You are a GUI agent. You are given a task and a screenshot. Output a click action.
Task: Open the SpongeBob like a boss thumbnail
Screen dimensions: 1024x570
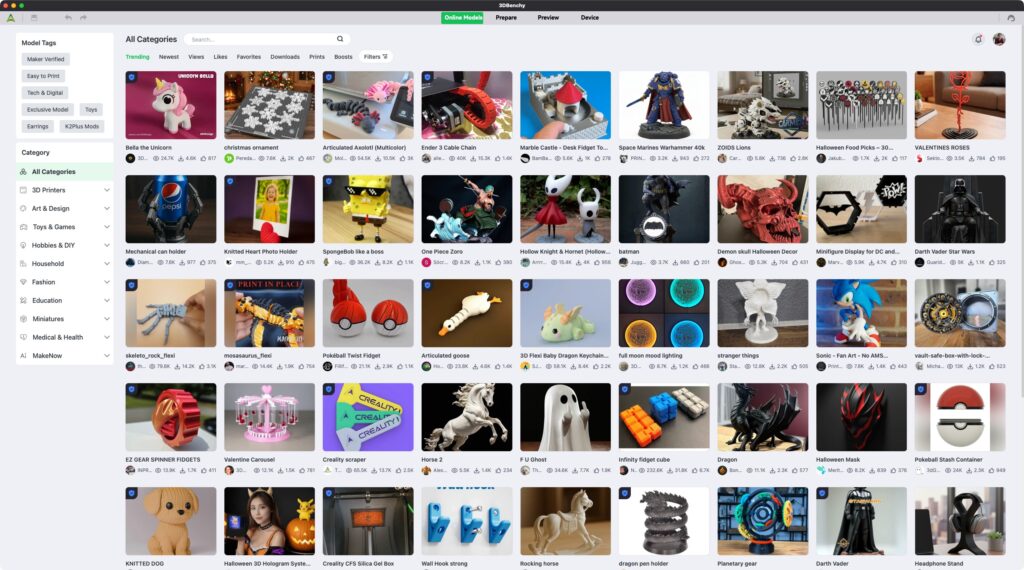point(367,209)
